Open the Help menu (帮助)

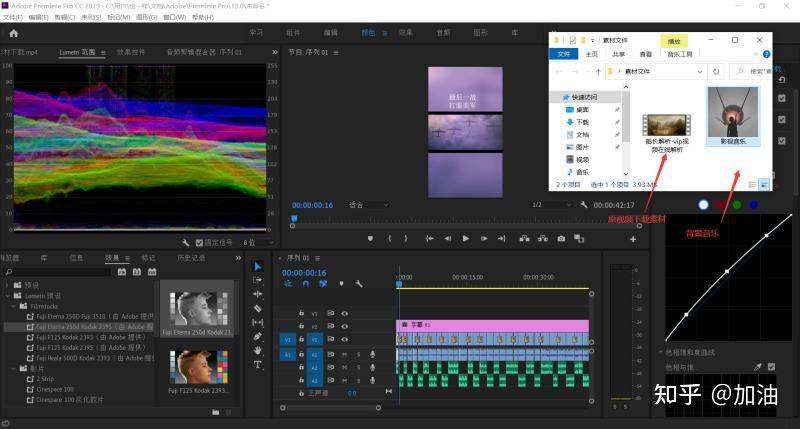pyautogui.click(x=203, y=17)
